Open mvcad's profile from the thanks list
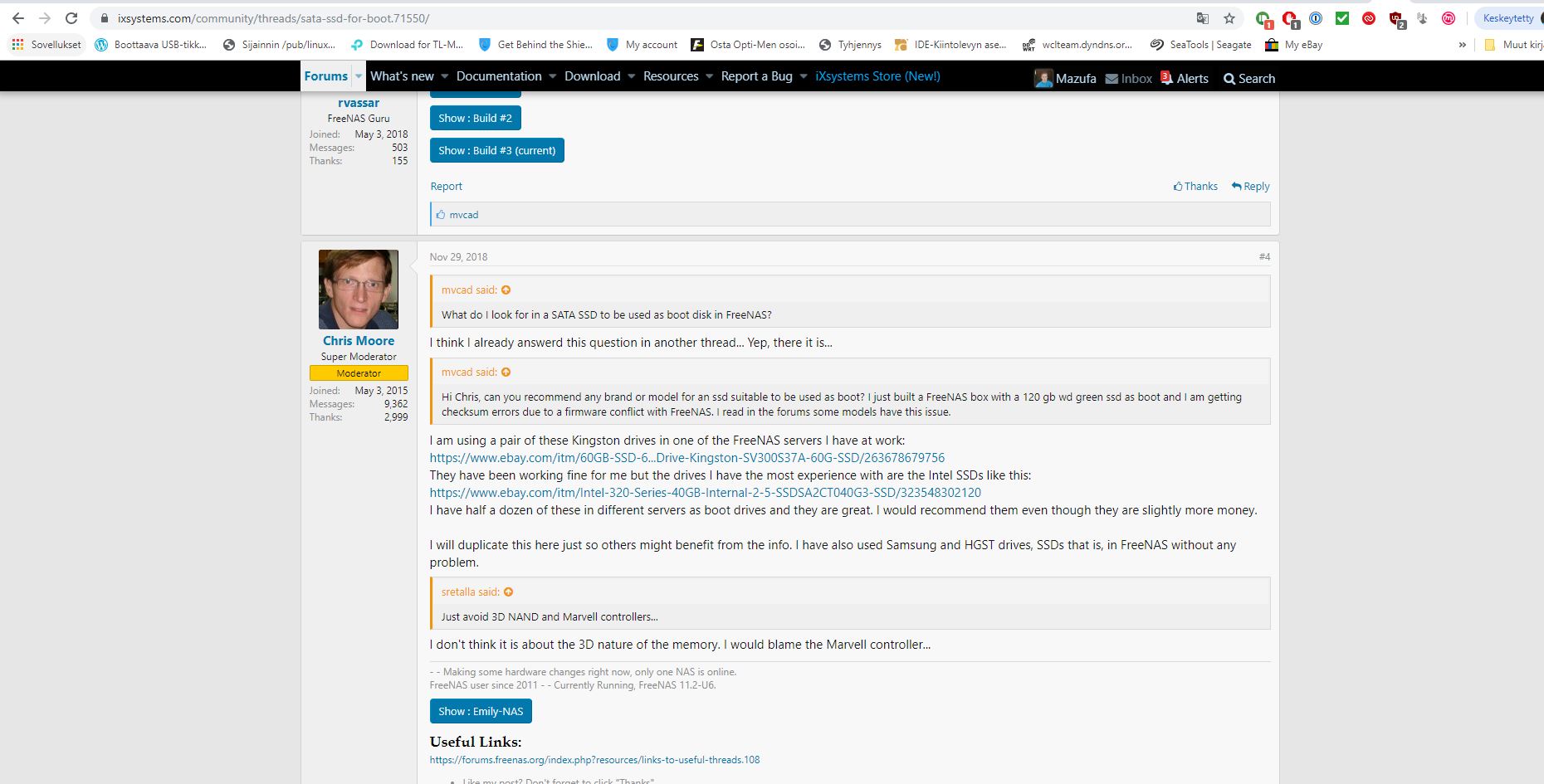Image resolution: width=1544 pixels, height=784 pixels. point(464,215)
